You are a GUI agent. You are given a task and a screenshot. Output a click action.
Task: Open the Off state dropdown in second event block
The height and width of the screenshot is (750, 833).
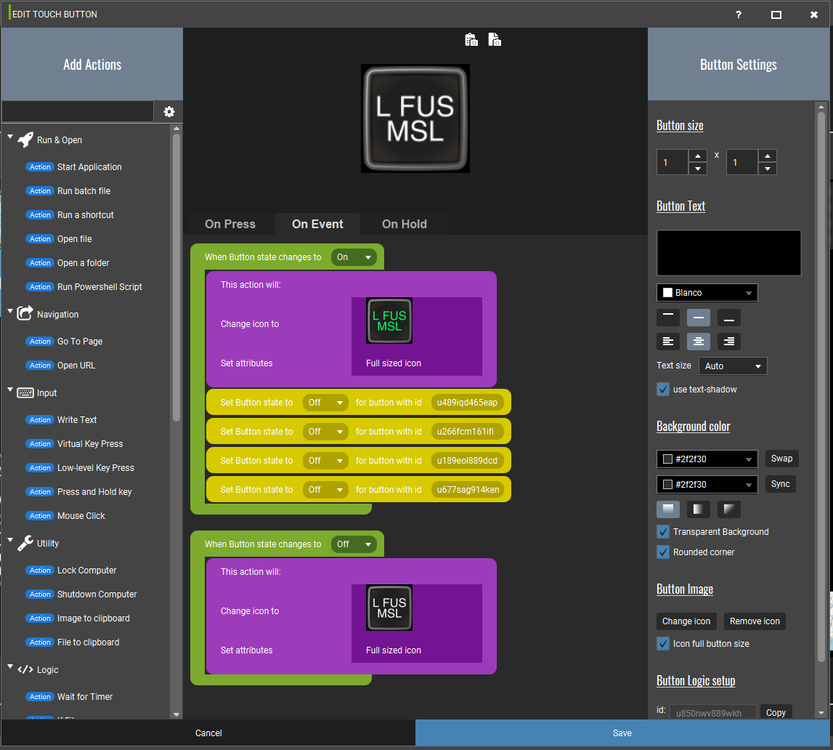click(x=354, y=544)
